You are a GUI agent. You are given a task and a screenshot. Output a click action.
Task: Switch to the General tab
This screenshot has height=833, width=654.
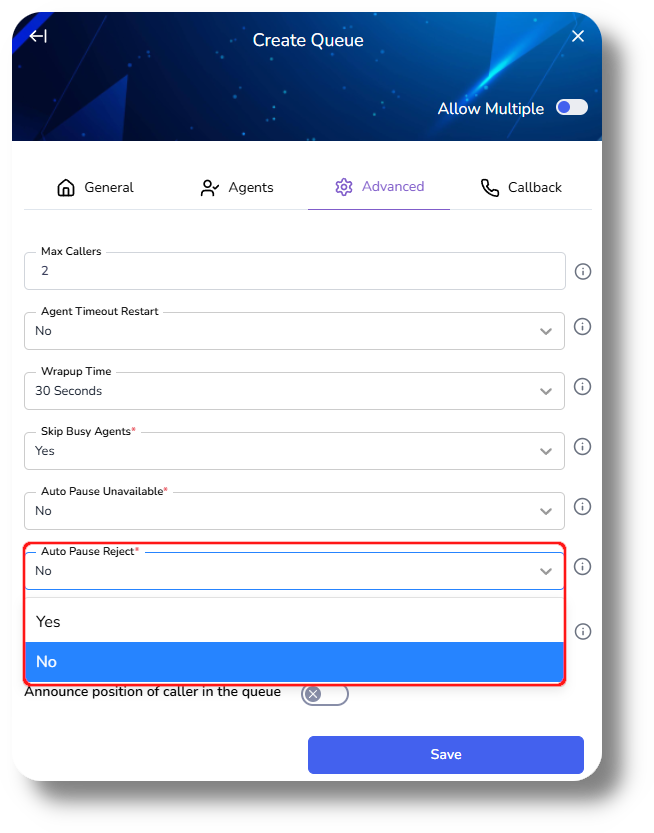click(x=95, y=187)
